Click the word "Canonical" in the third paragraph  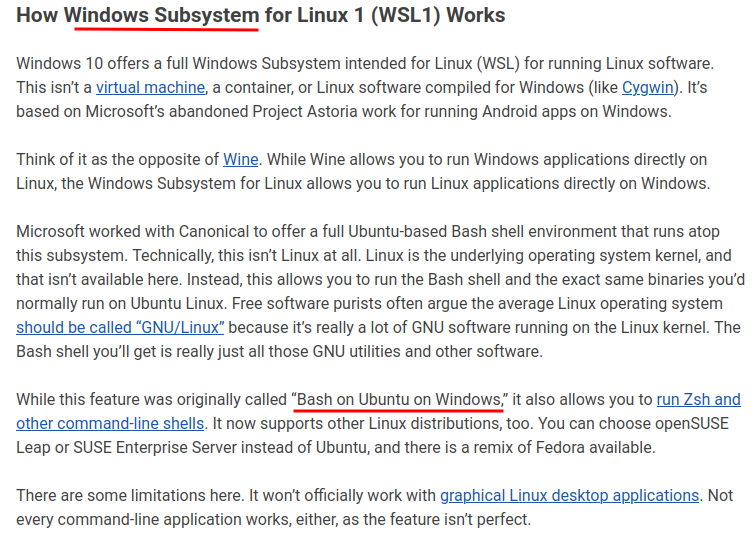click(214, 232)
